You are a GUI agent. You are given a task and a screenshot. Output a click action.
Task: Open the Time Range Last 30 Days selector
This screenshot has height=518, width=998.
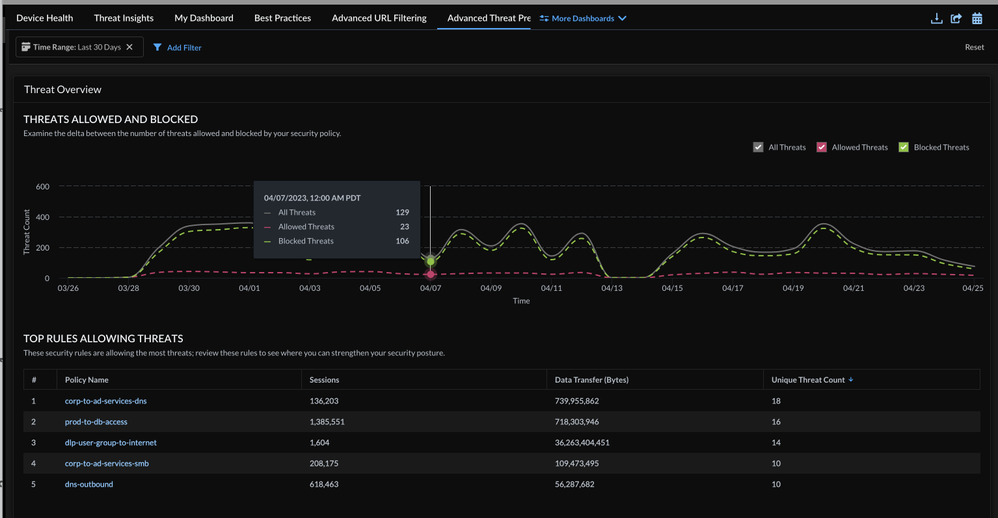point(77,47)
